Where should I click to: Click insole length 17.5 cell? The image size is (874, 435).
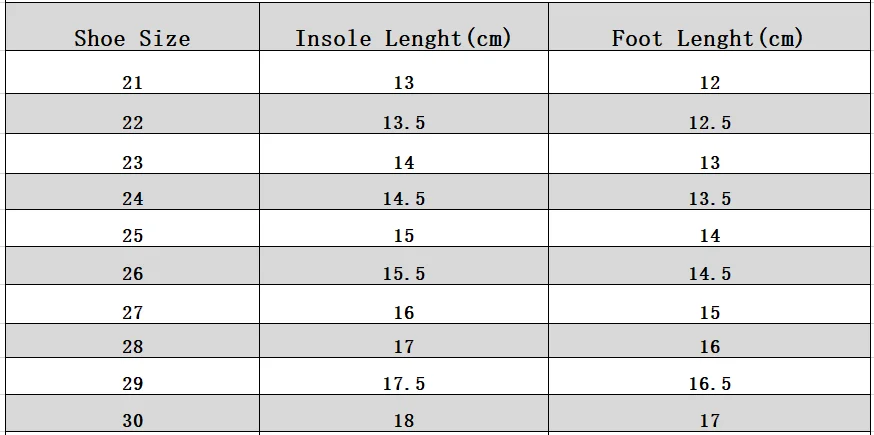[403, 384]
